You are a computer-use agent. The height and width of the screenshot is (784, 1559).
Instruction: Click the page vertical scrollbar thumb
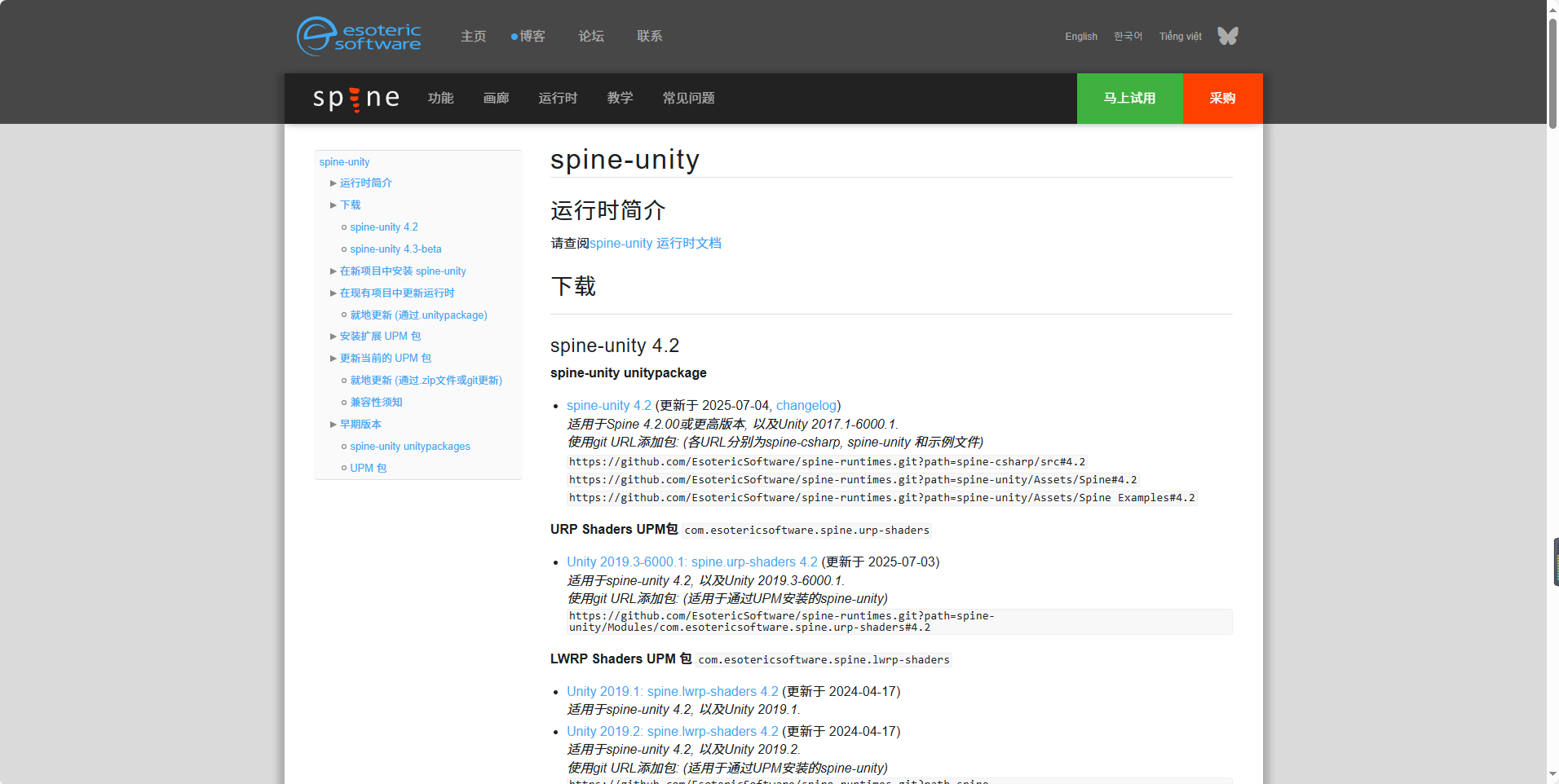point(1552,72)
